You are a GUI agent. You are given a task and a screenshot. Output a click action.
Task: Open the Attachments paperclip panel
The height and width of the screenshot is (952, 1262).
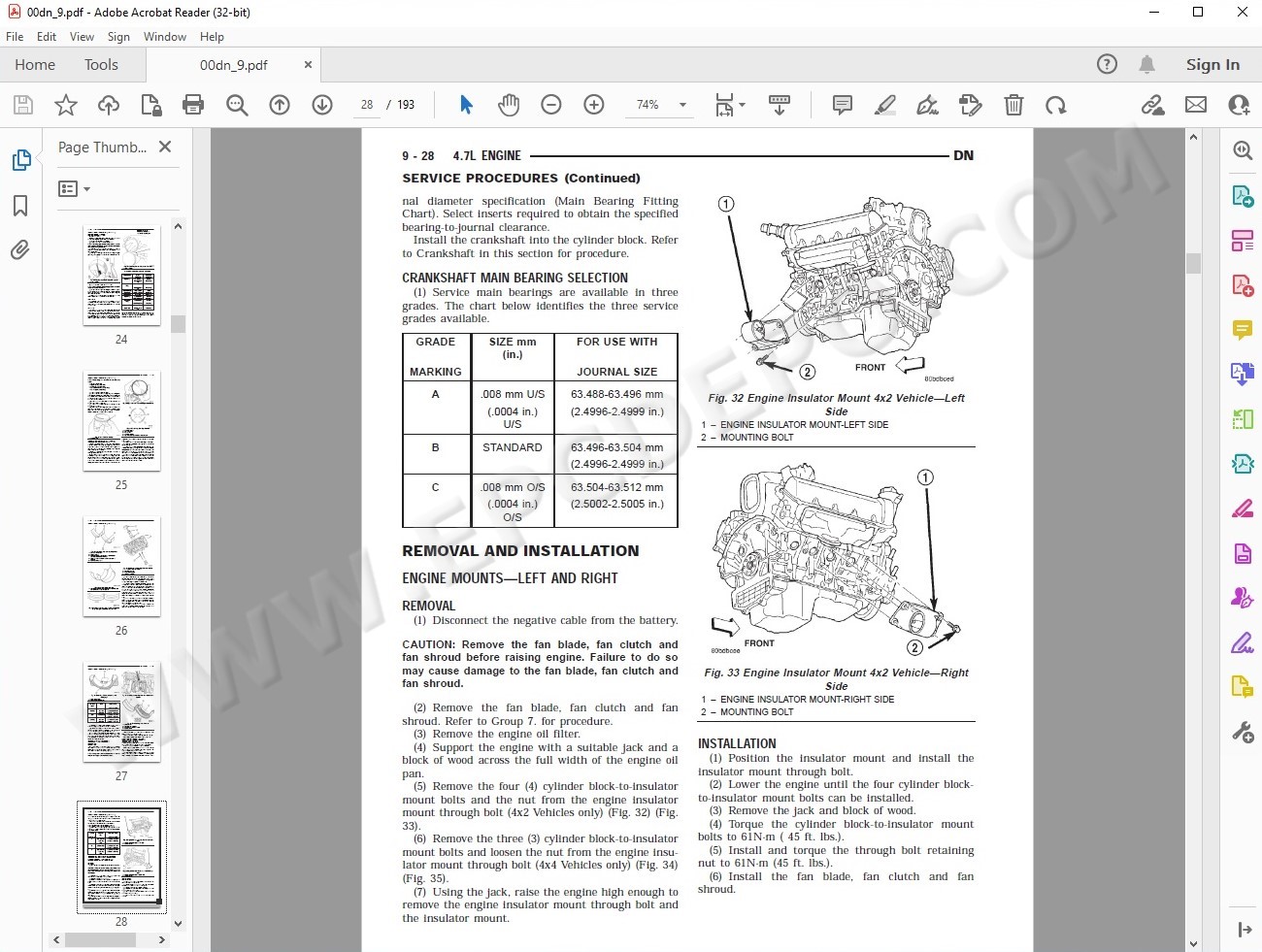point(20,250)
